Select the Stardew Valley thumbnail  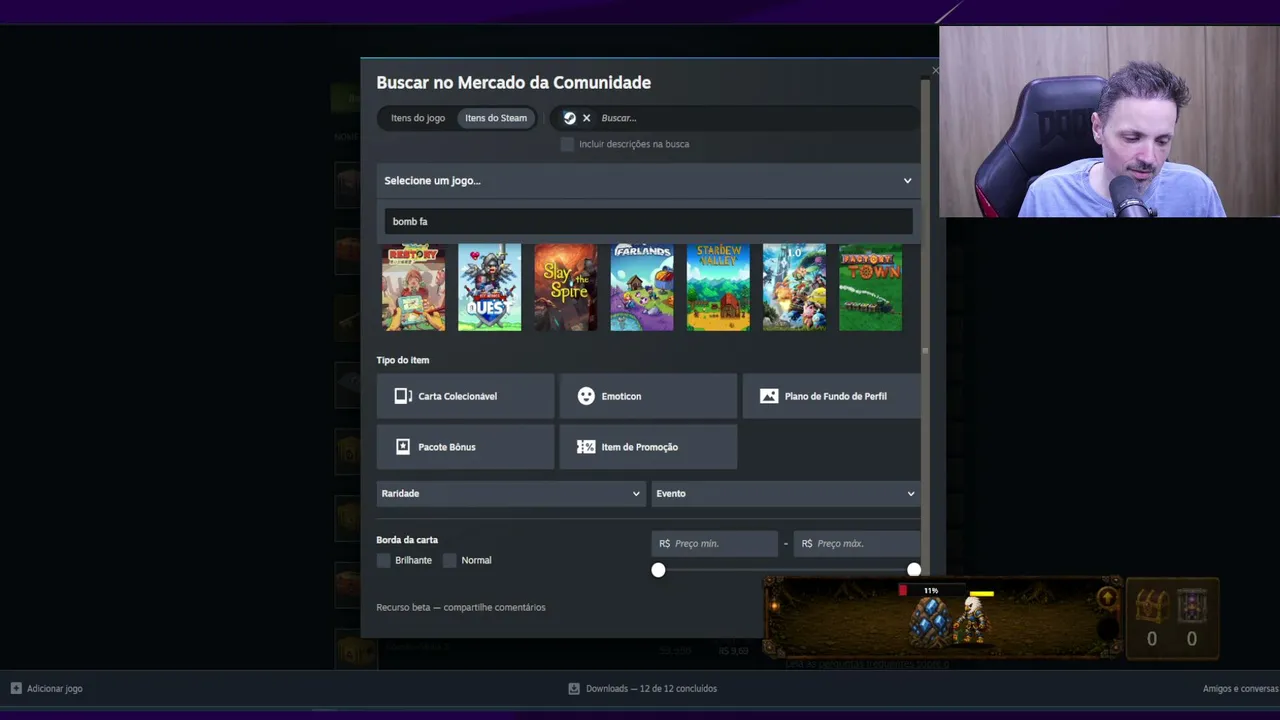coord(718,288)
